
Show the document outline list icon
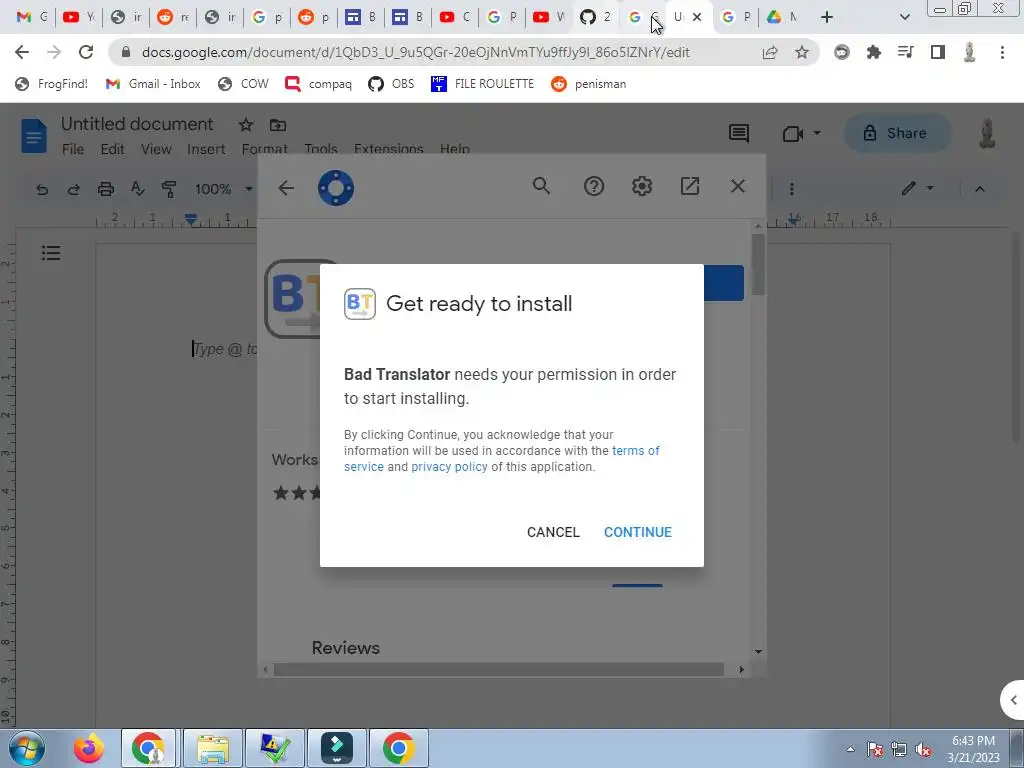(x=51, y=253)
